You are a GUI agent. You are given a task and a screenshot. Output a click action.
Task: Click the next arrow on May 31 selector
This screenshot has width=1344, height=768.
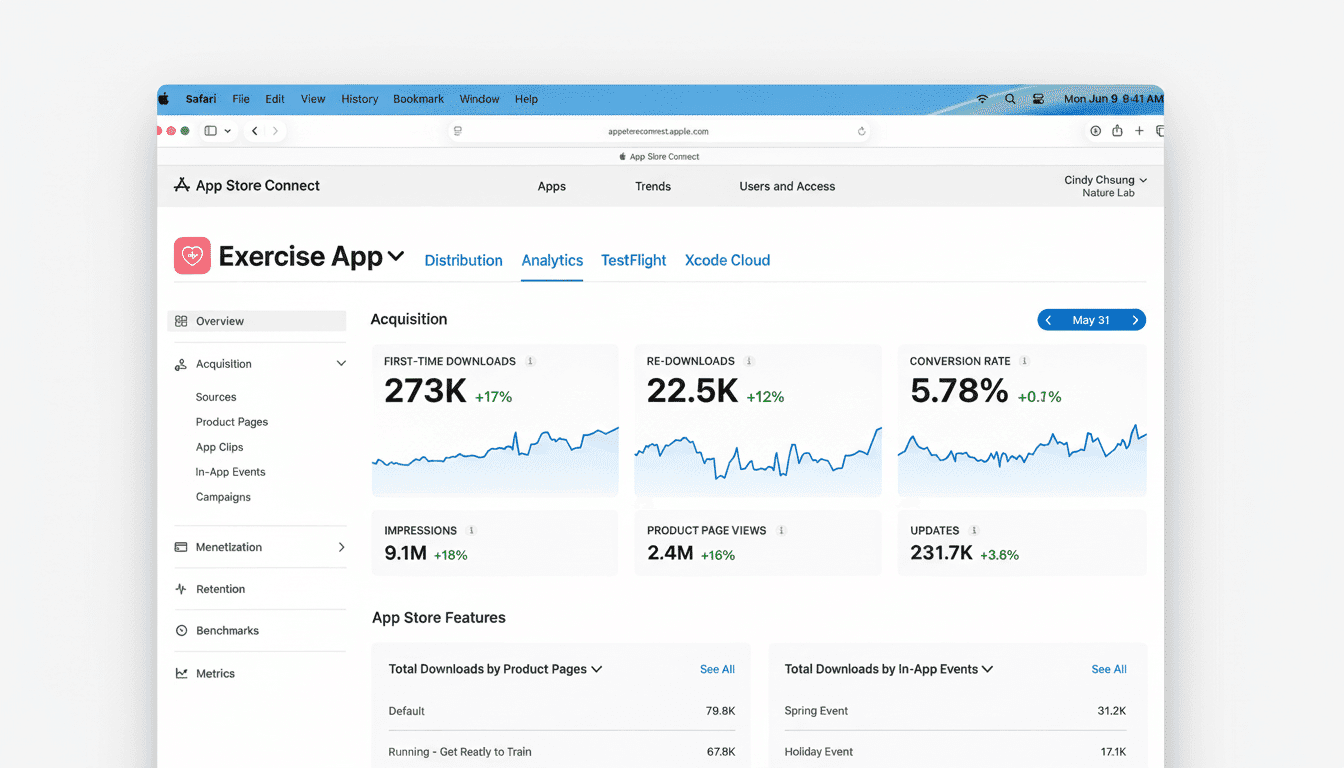point(1134,319)
